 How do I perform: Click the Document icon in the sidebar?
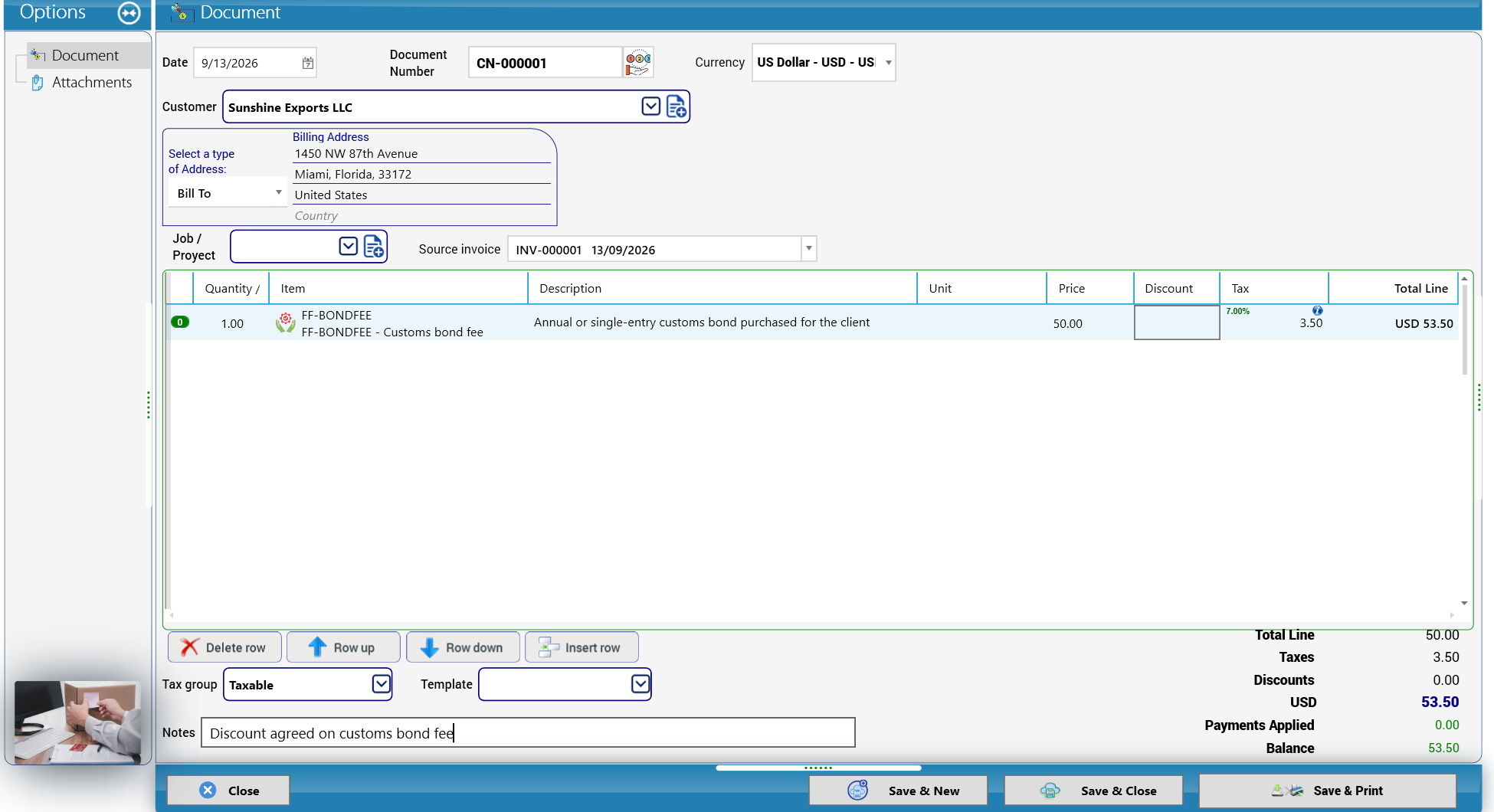(x=38, y=54)
